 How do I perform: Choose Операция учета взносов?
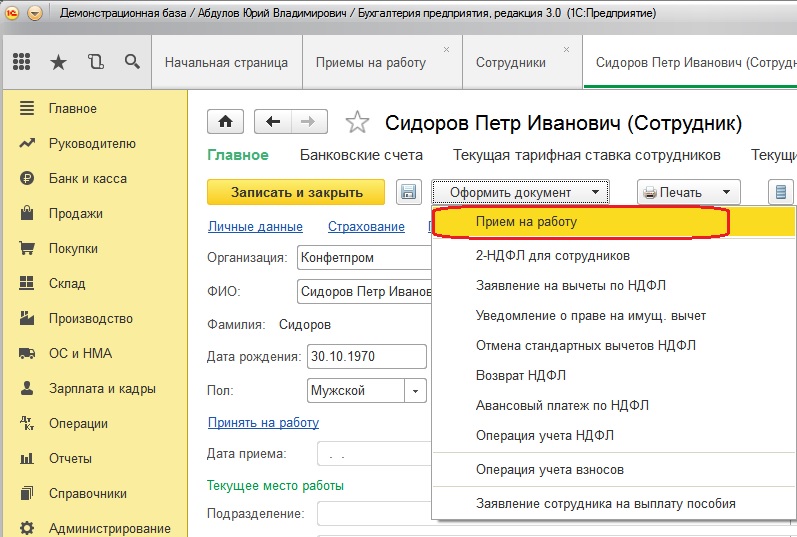point(613,469)
